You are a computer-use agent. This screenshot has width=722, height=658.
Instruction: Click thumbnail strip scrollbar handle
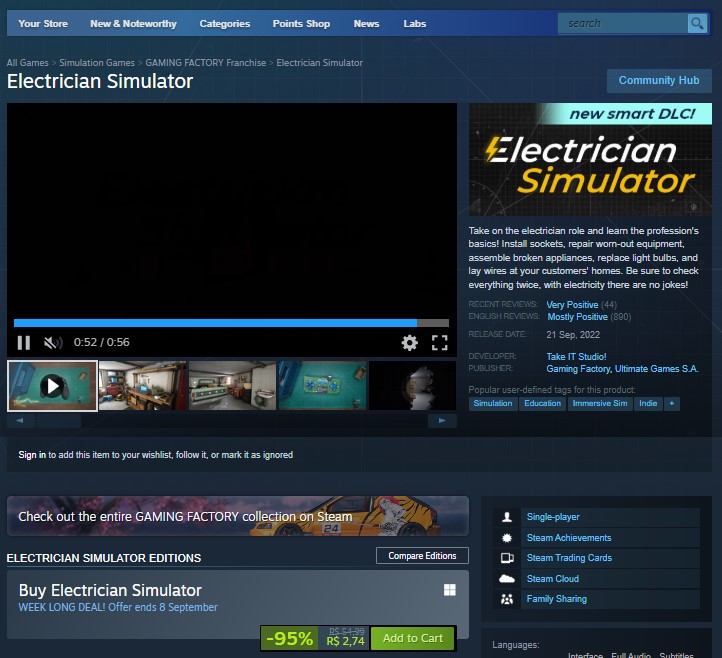point(58,421)
